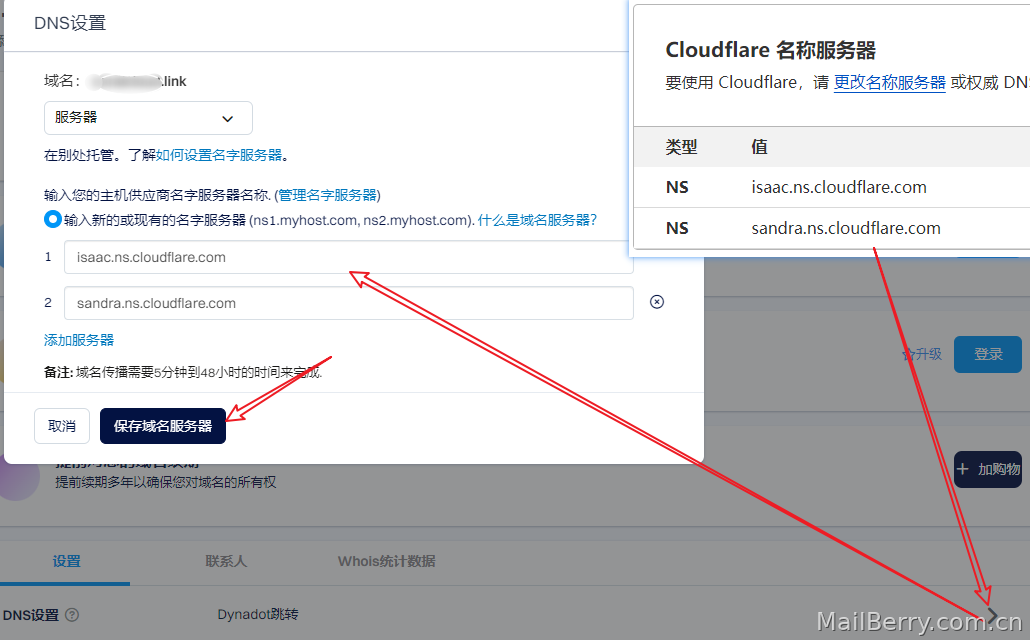Open the 管理名字服务器 link
This screenshot has height=640, width=1030.
point(327,195)
